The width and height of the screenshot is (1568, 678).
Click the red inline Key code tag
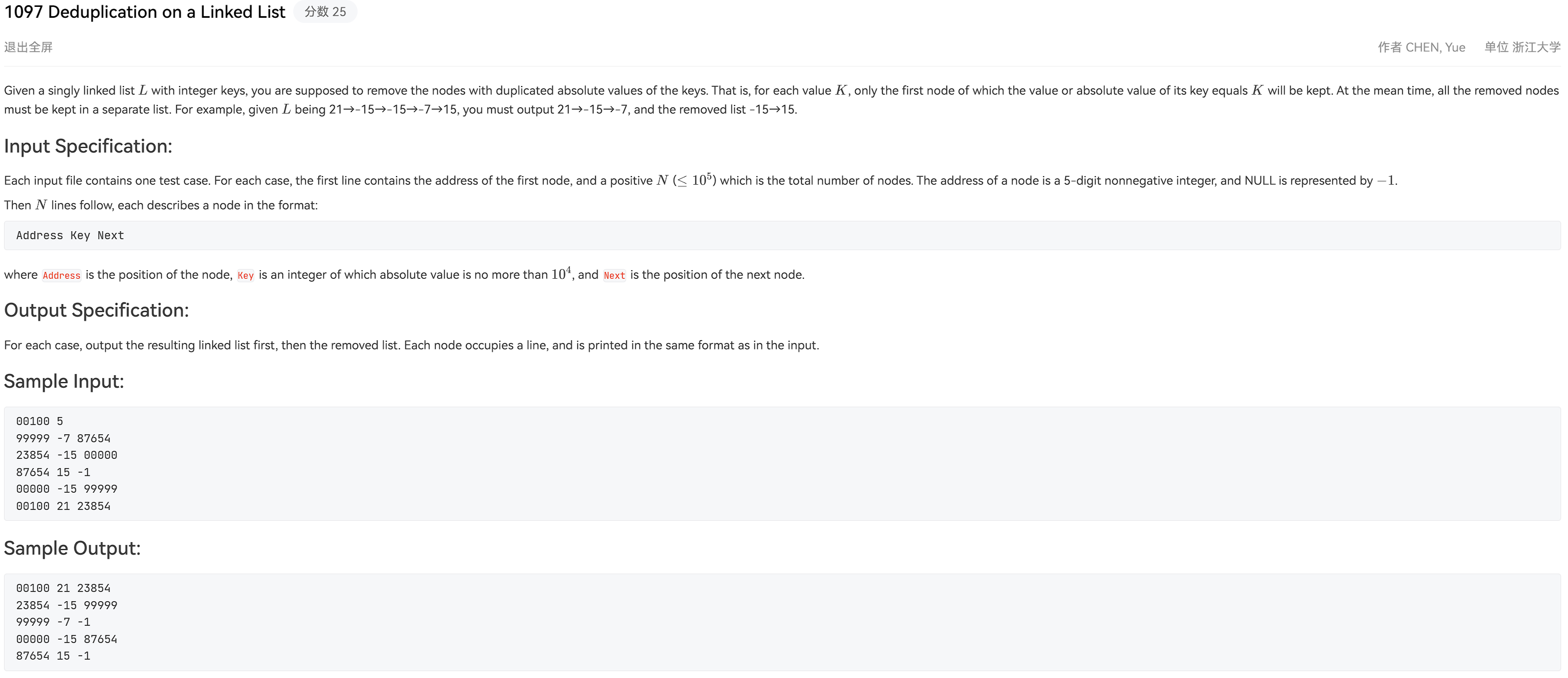[x=245, y=275]
